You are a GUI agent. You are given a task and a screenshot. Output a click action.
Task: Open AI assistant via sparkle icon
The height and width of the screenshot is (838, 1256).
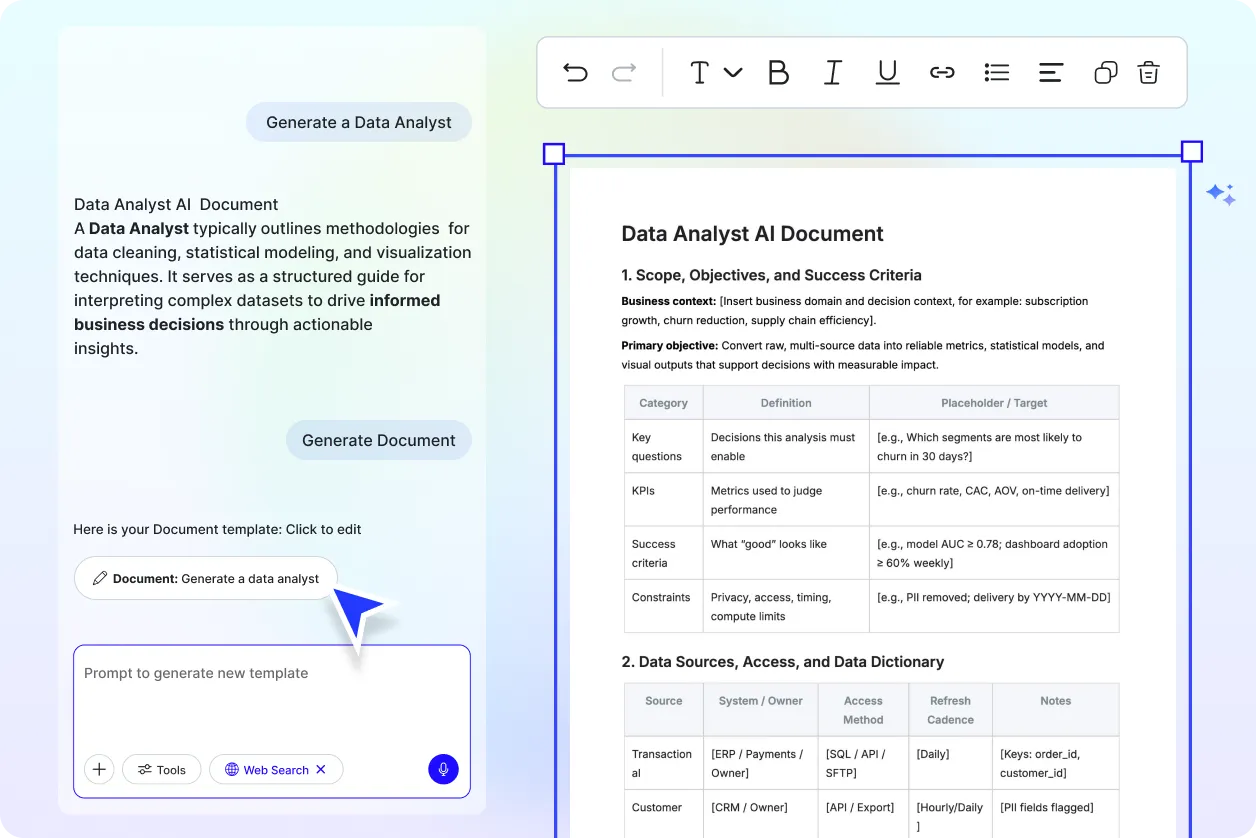[x=1220, y=194]
